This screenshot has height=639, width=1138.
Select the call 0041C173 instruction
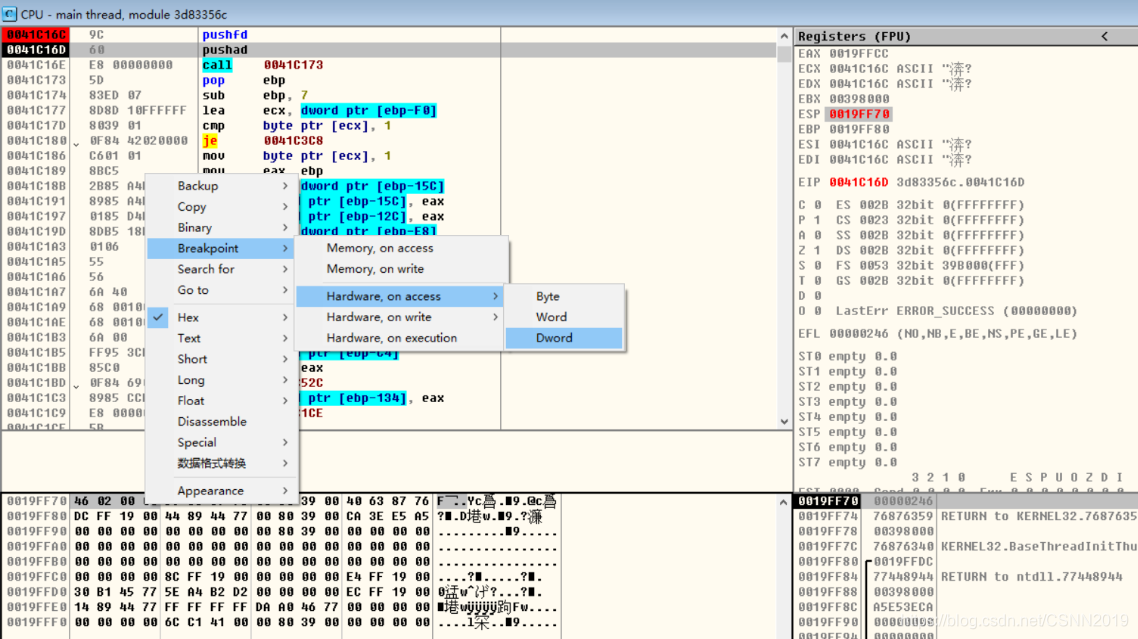(x=263, y=65)
